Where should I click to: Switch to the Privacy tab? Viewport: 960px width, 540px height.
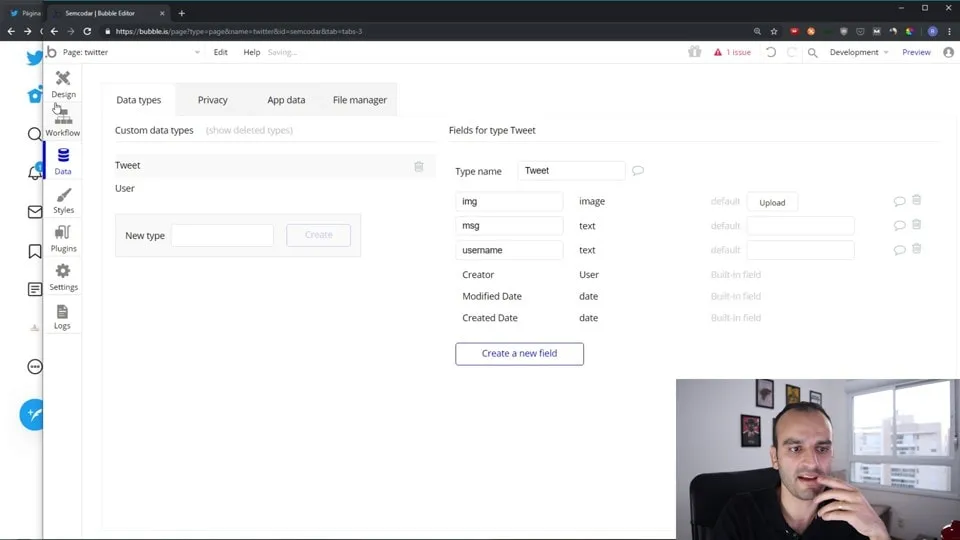[x=212, y=100]
